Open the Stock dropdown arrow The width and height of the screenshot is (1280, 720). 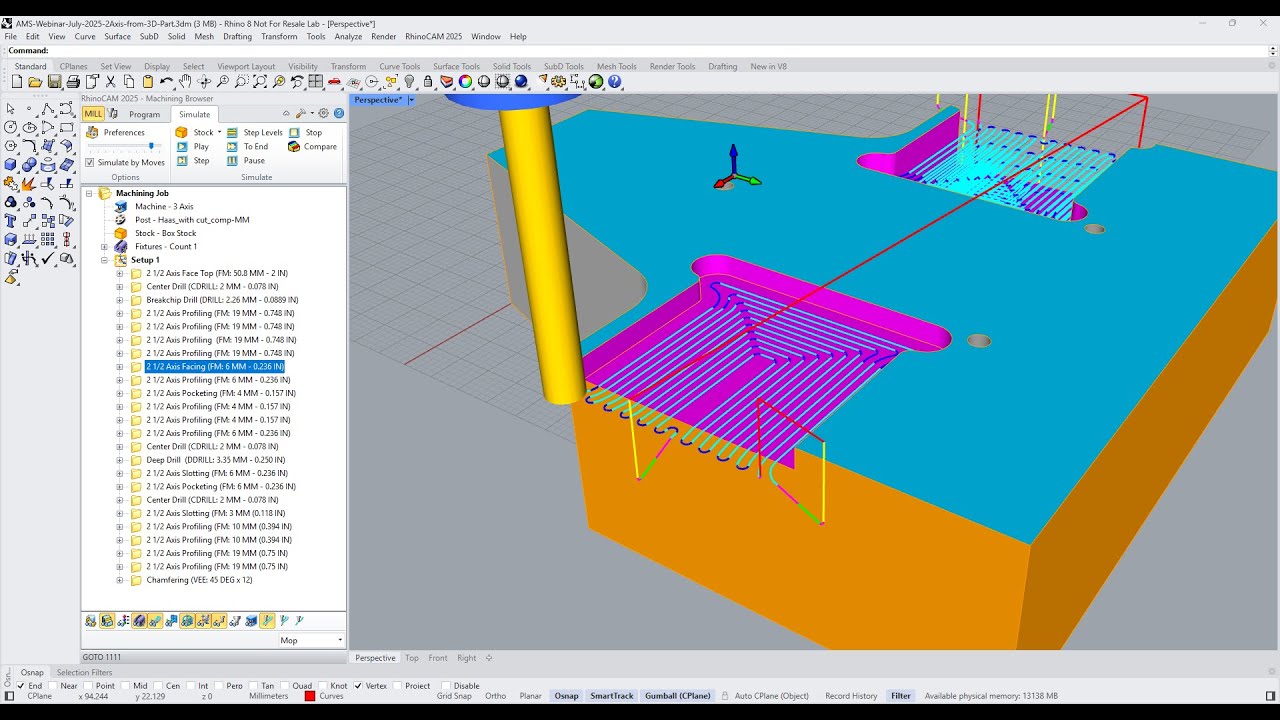219,132
